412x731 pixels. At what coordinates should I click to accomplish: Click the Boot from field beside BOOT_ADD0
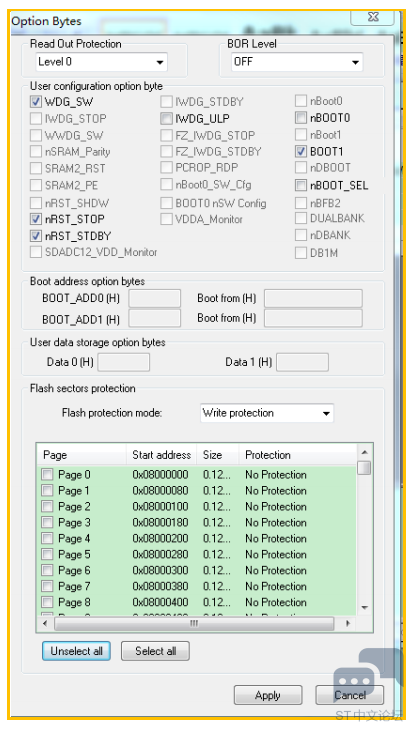pos(313,298)
